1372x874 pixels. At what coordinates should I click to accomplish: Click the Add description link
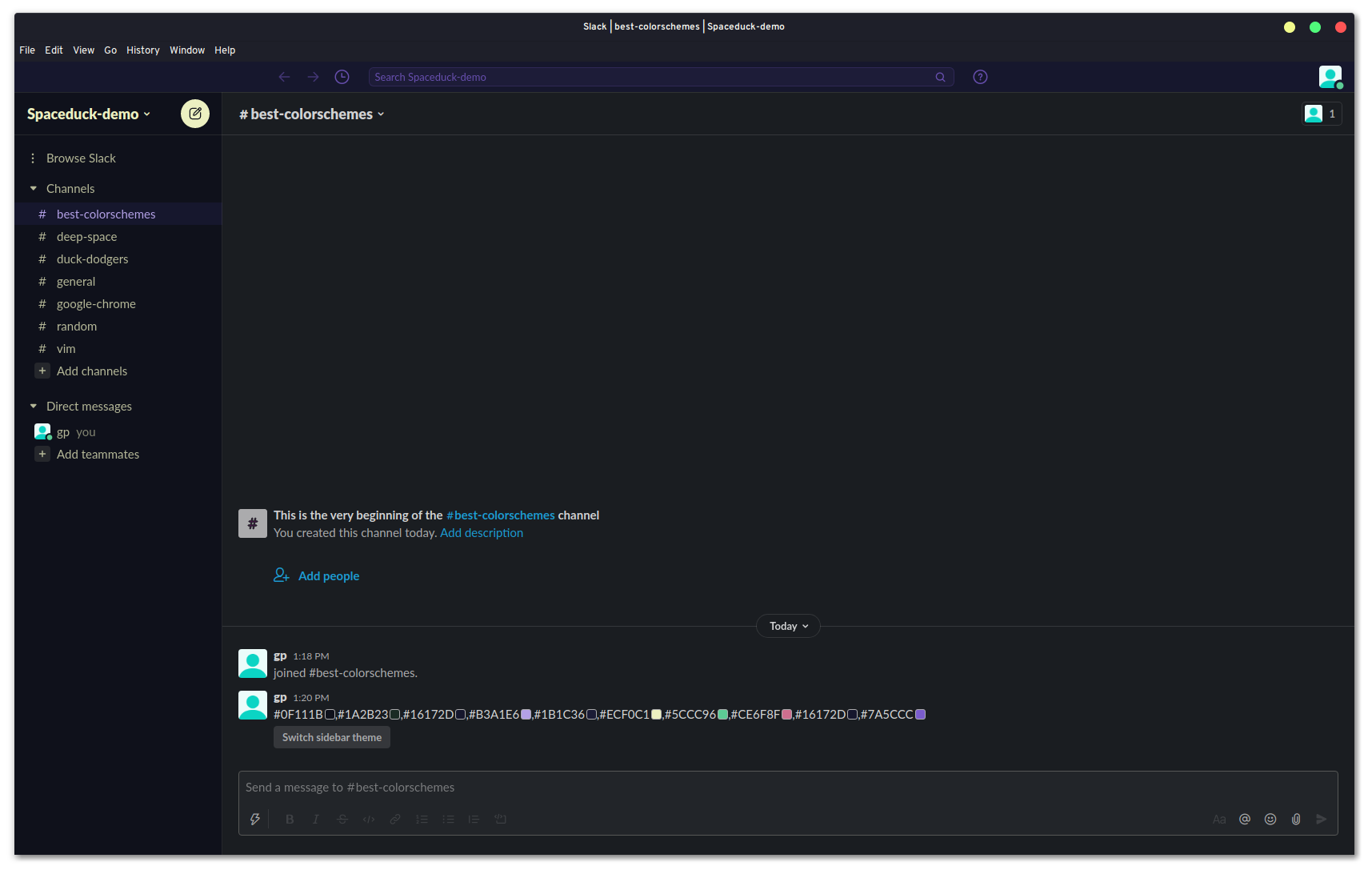point(482,532)
